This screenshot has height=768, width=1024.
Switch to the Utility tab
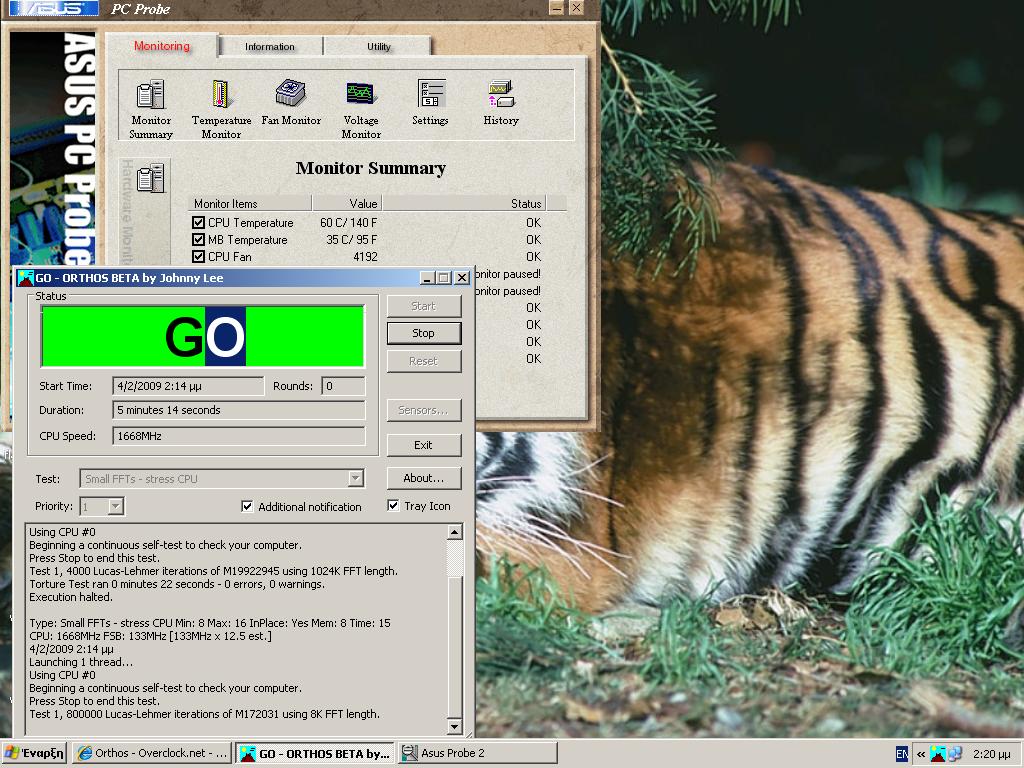click(x=378, y=46)
